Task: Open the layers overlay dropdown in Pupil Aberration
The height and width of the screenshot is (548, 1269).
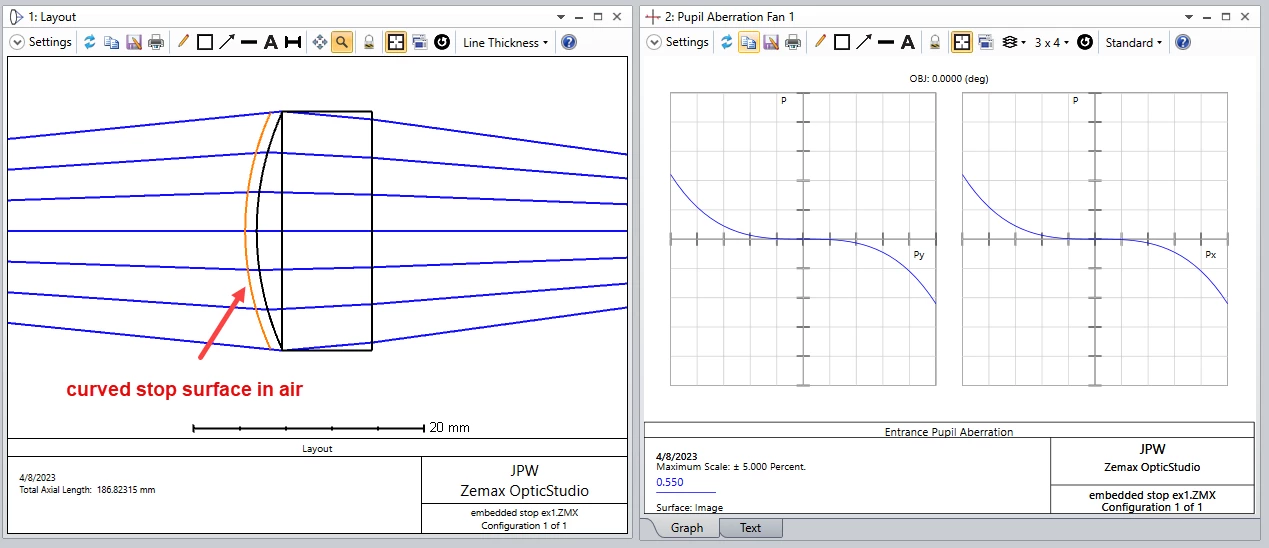Action: pyautogui.click(x=1012, y=42)
